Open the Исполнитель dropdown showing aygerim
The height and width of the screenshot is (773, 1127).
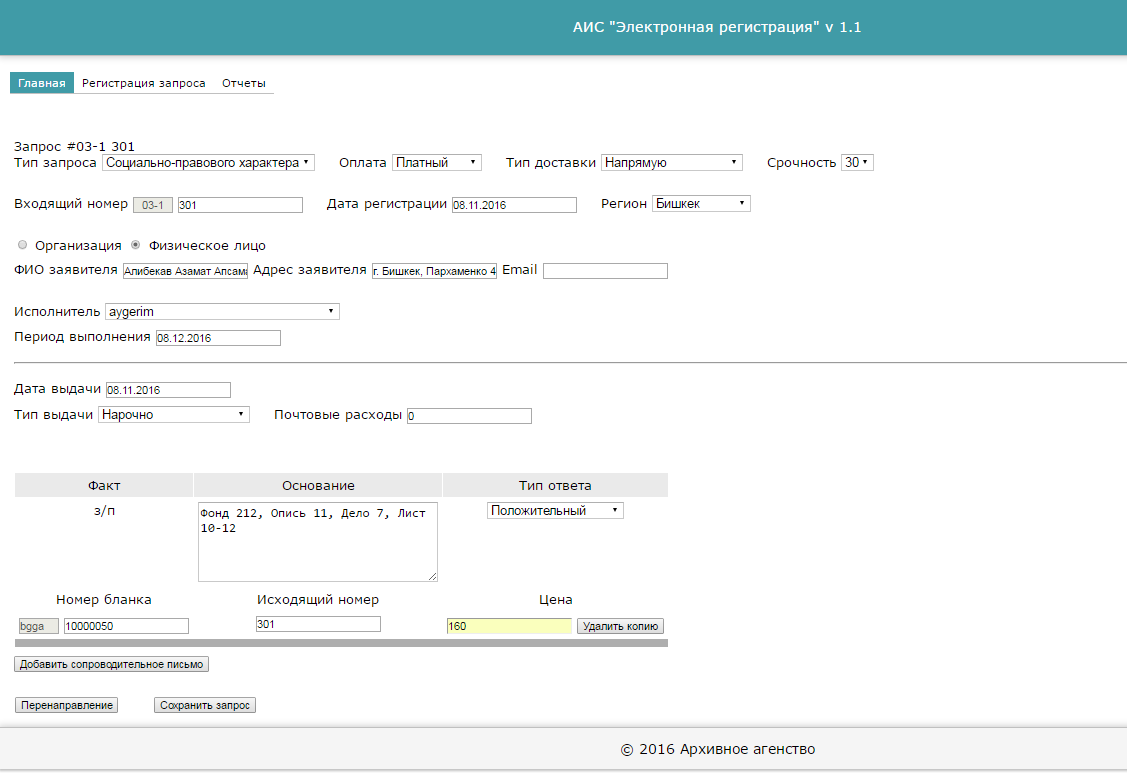[222, 311]
